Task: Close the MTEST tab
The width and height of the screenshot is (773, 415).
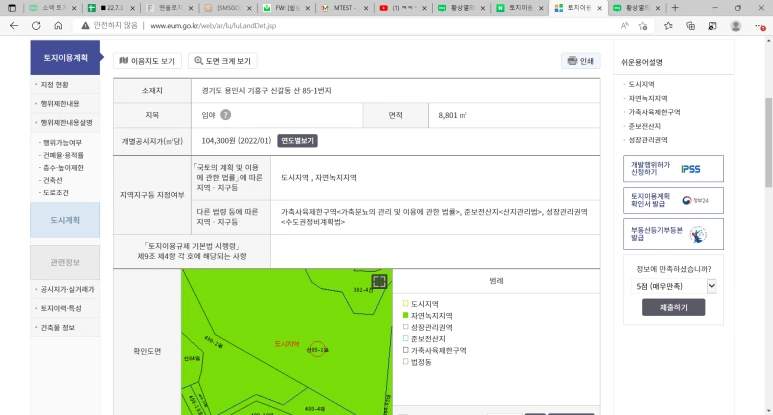Action: [366, 8]
